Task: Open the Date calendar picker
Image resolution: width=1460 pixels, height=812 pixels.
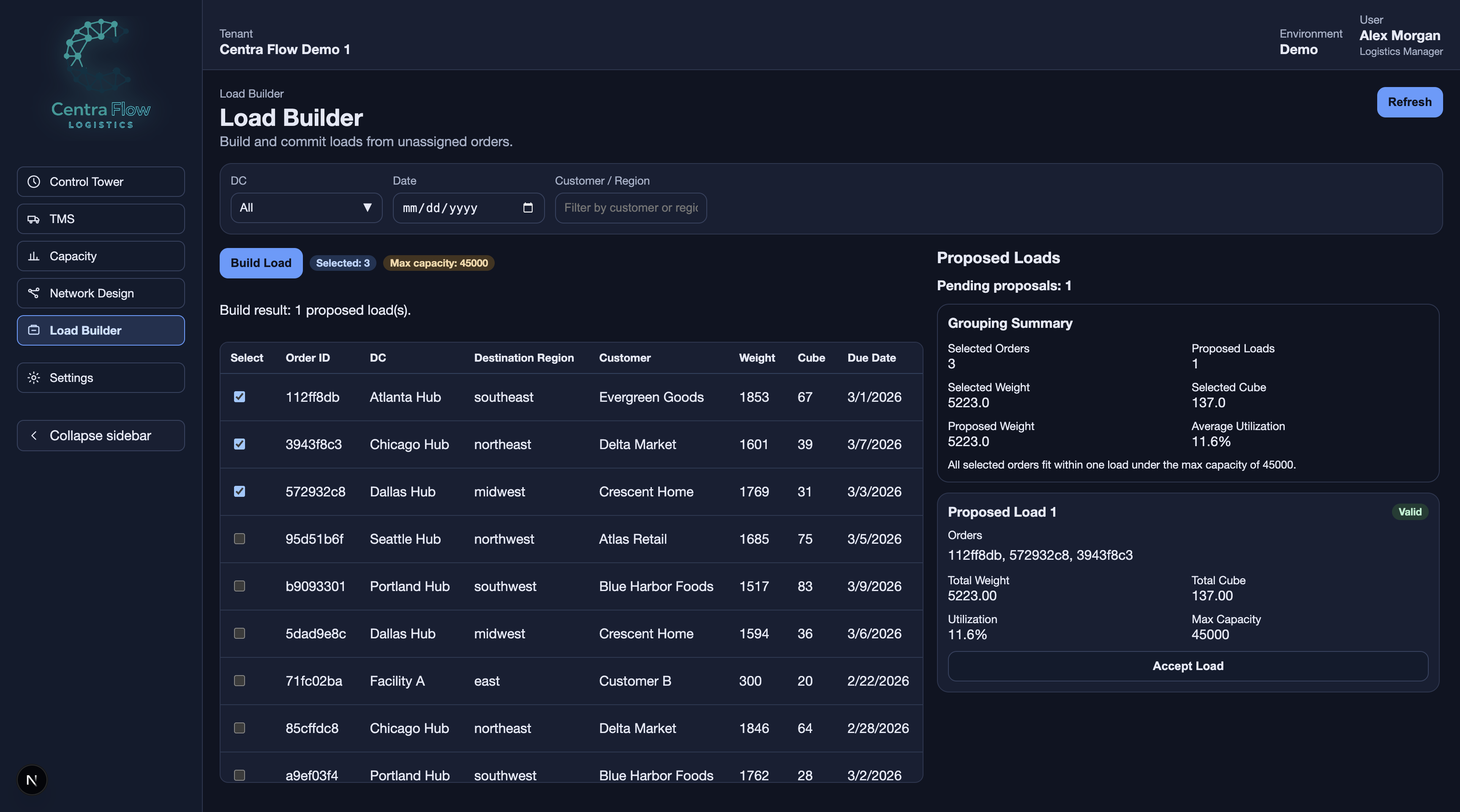Action: click(528, 207)
